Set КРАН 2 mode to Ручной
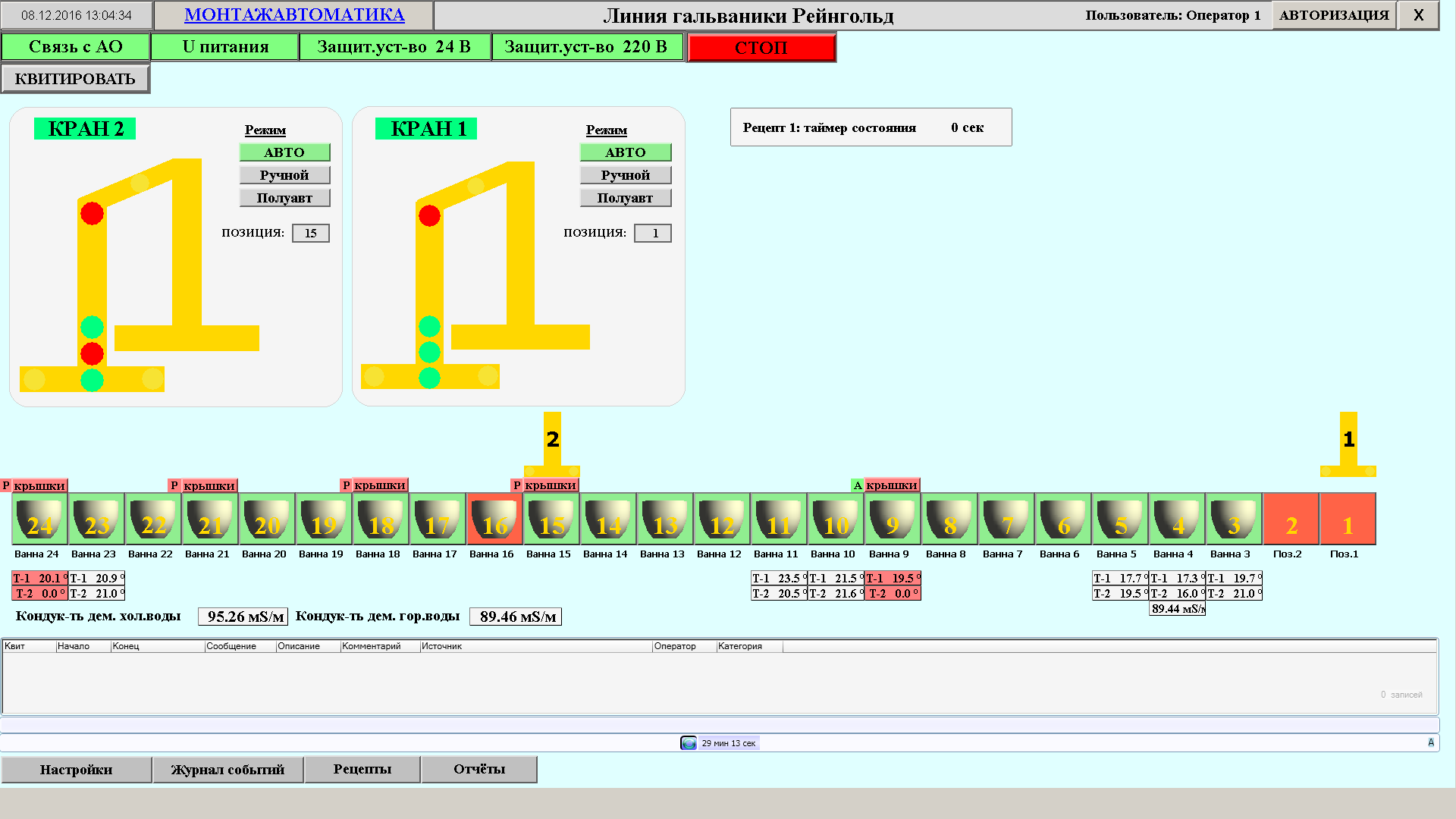Viewport: 1456px width, 819px height. click(x=284, y=175)
